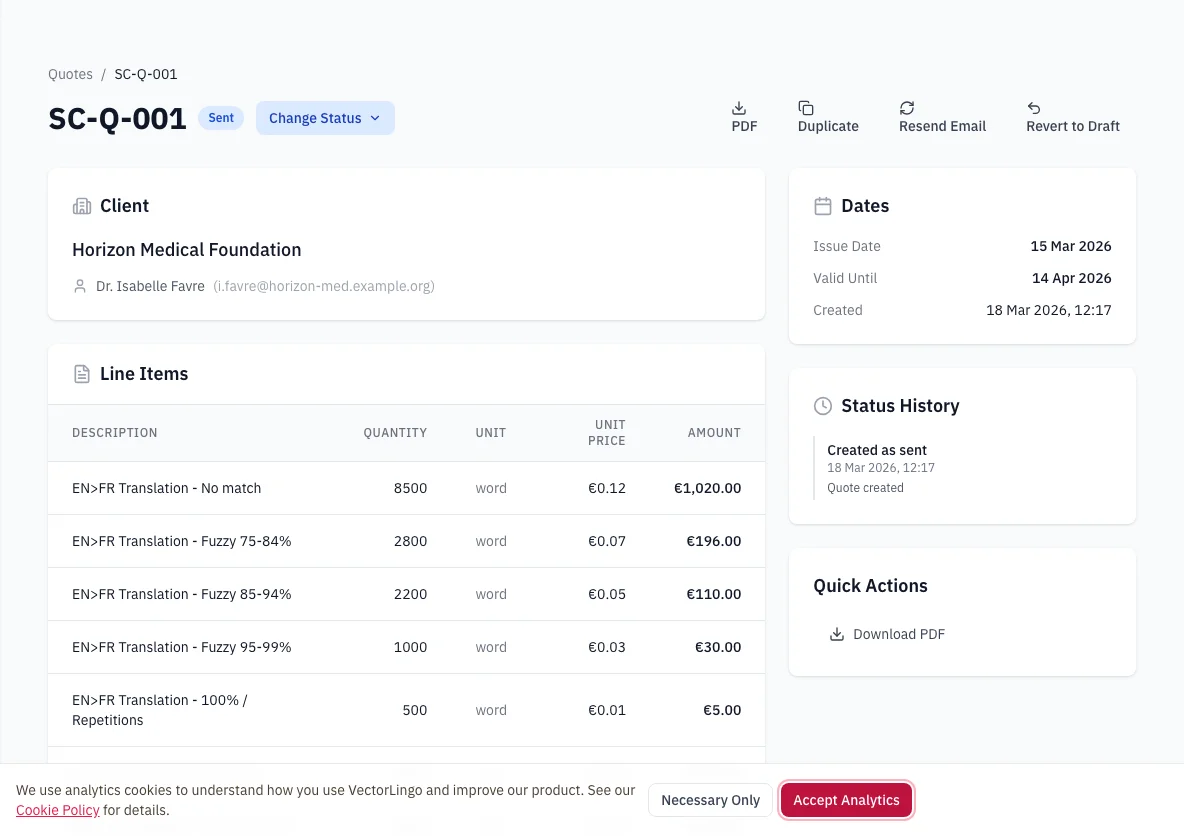The image size is (1184, 836).
Task: Open the Change Status dropdown
Action: click(x=324, y=117)
